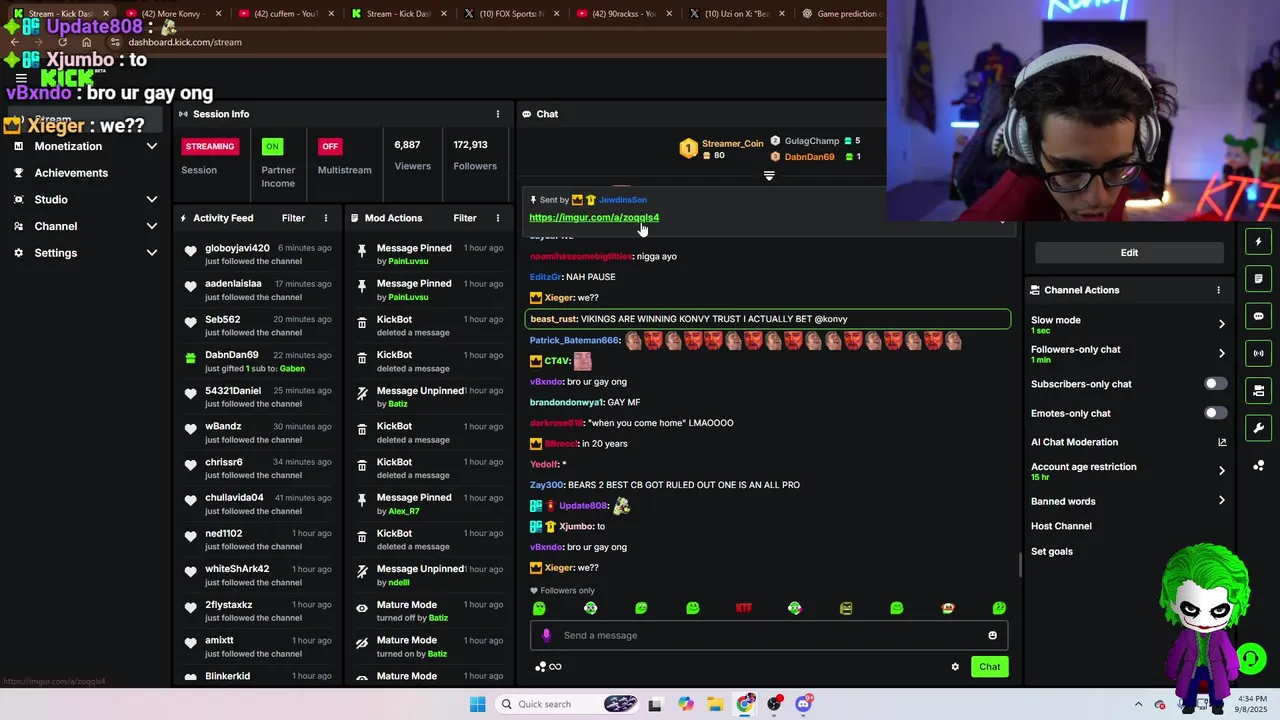Screen dimensions: 1280x720
Task: Click the three-dots cluster icon in the right rail
Action: tap(1258, 466)
